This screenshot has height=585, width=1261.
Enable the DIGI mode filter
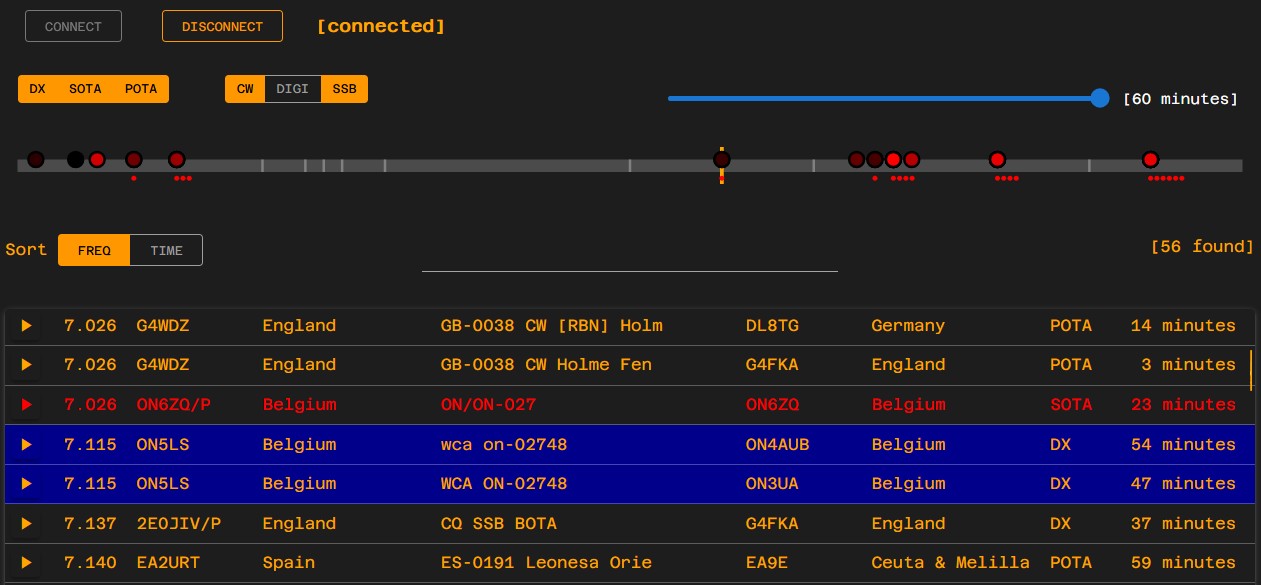coord(293,89)
